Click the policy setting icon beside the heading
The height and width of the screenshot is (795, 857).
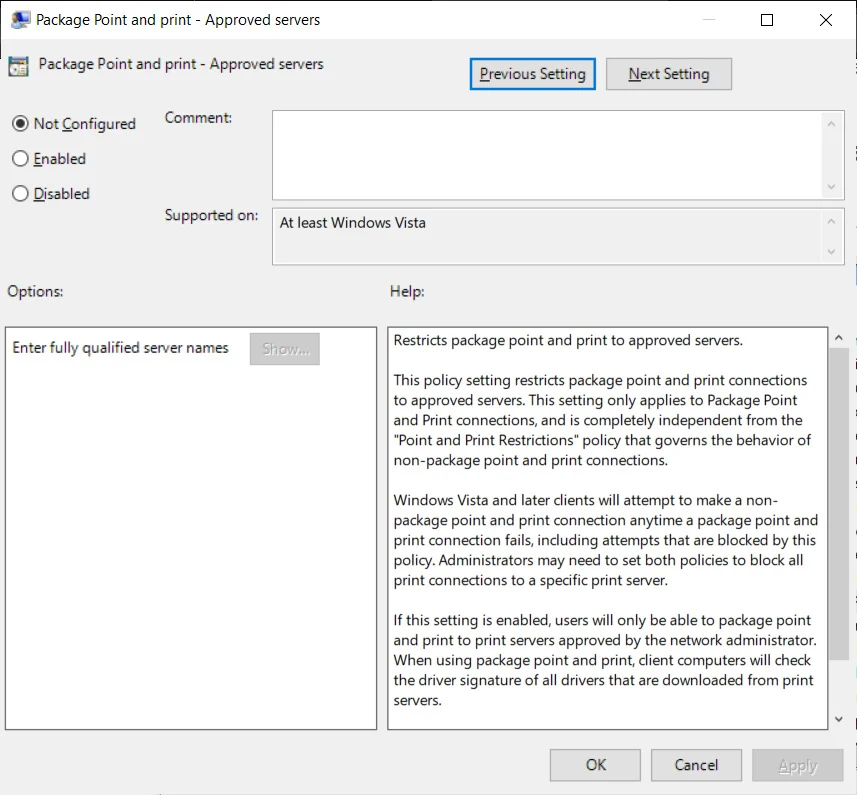click(x=18, y=67)
